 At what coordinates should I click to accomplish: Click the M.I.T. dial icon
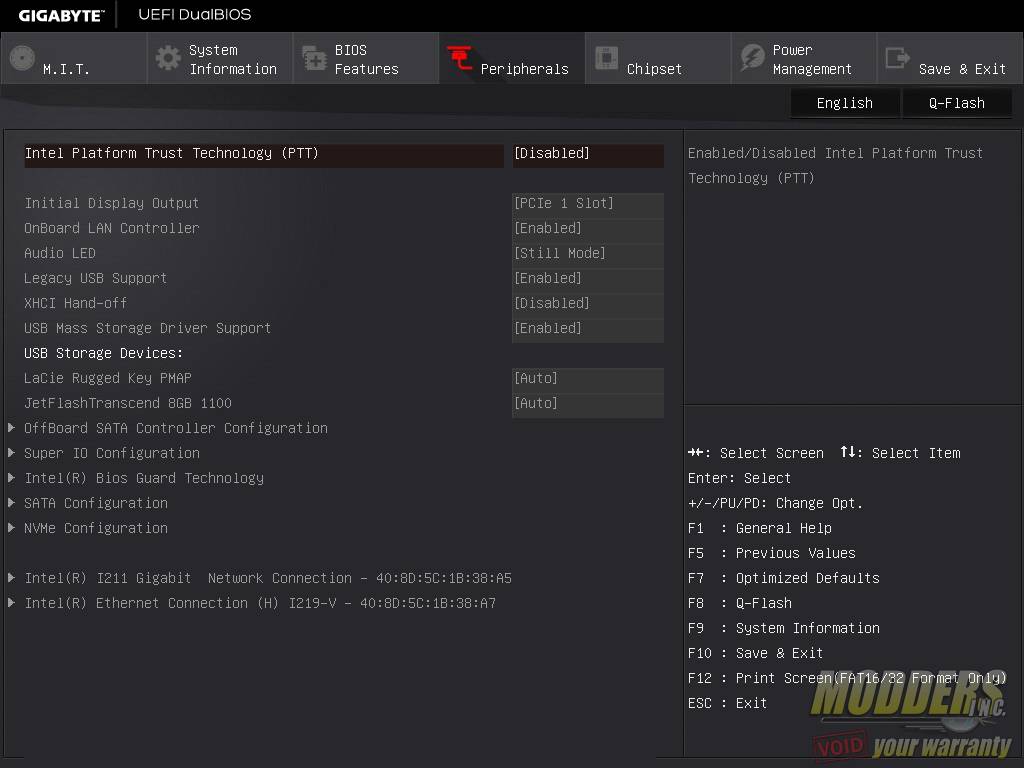[22, 59]
